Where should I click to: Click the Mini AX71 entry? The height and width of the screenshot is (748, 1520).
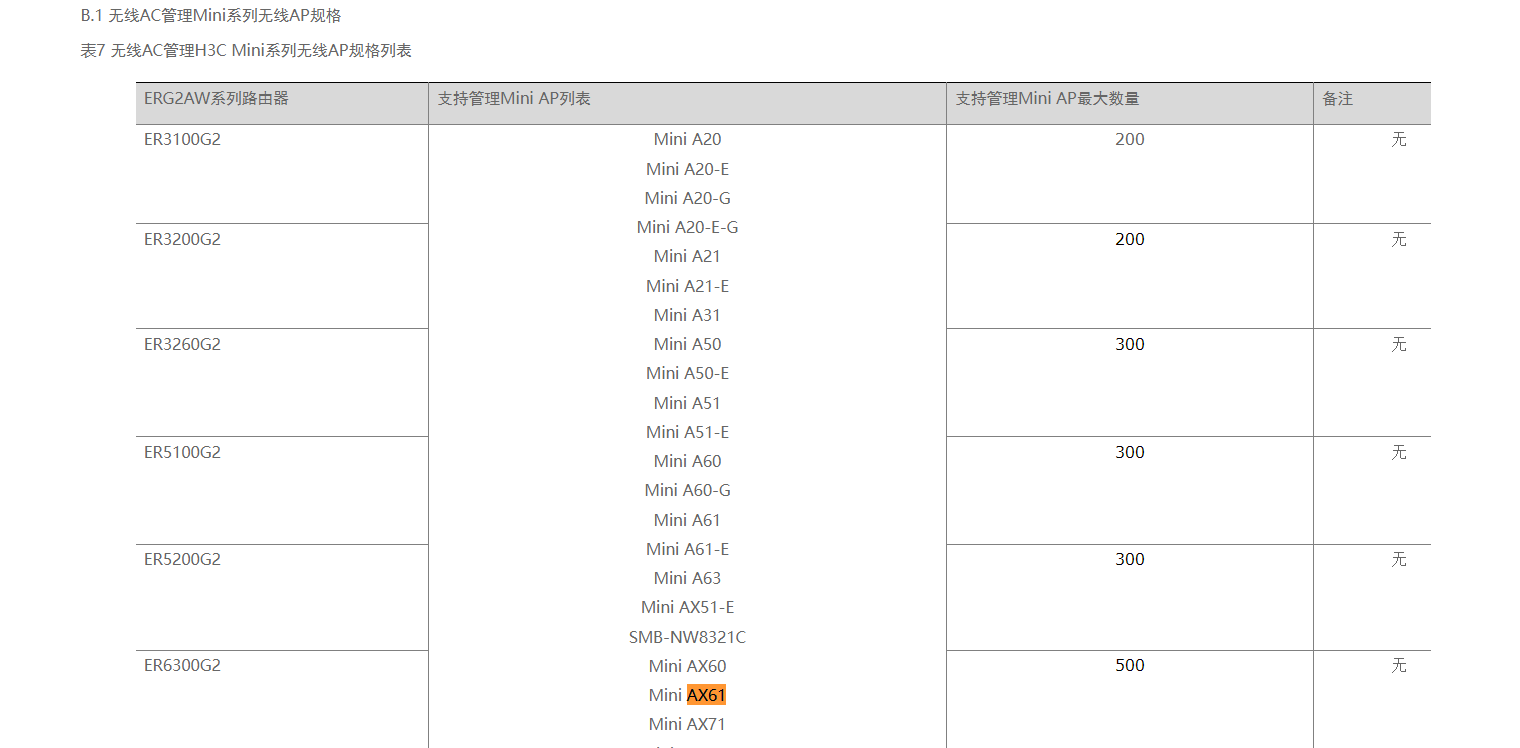(x=687, y=724)
